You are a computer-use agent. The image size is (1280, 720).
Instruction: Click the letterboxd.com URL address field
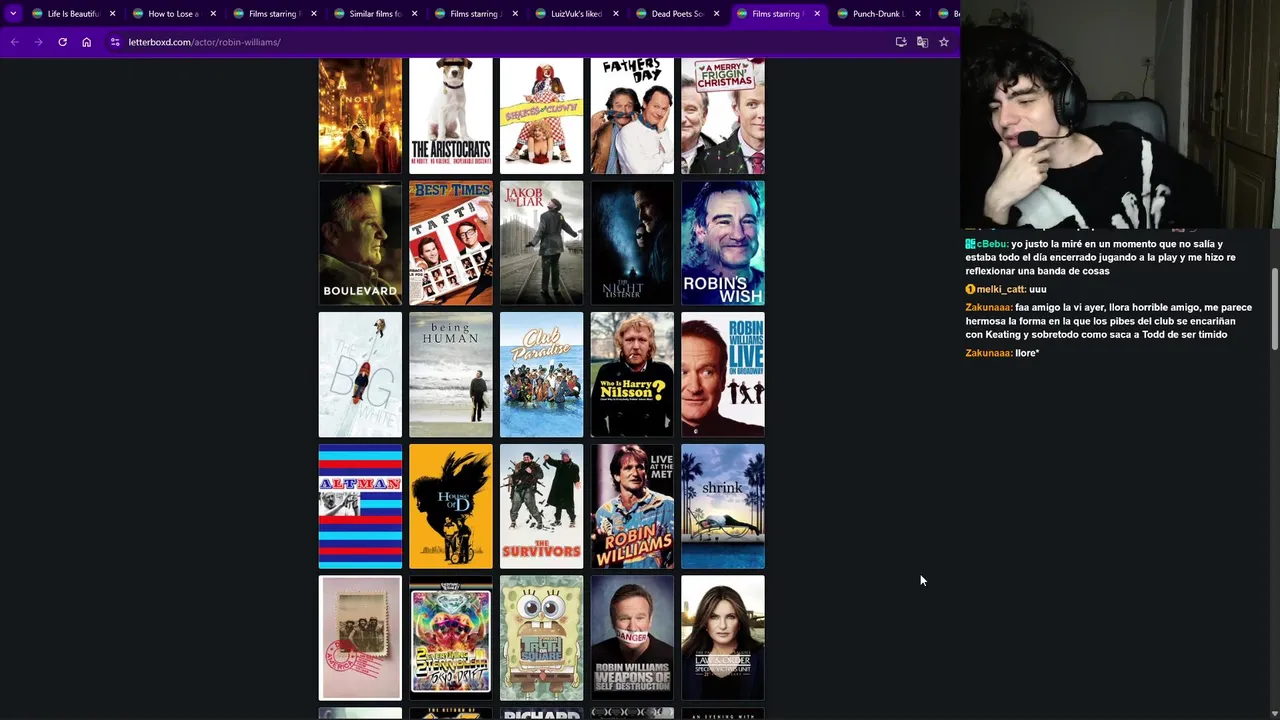pyautogui.click(x=500, y=42)
